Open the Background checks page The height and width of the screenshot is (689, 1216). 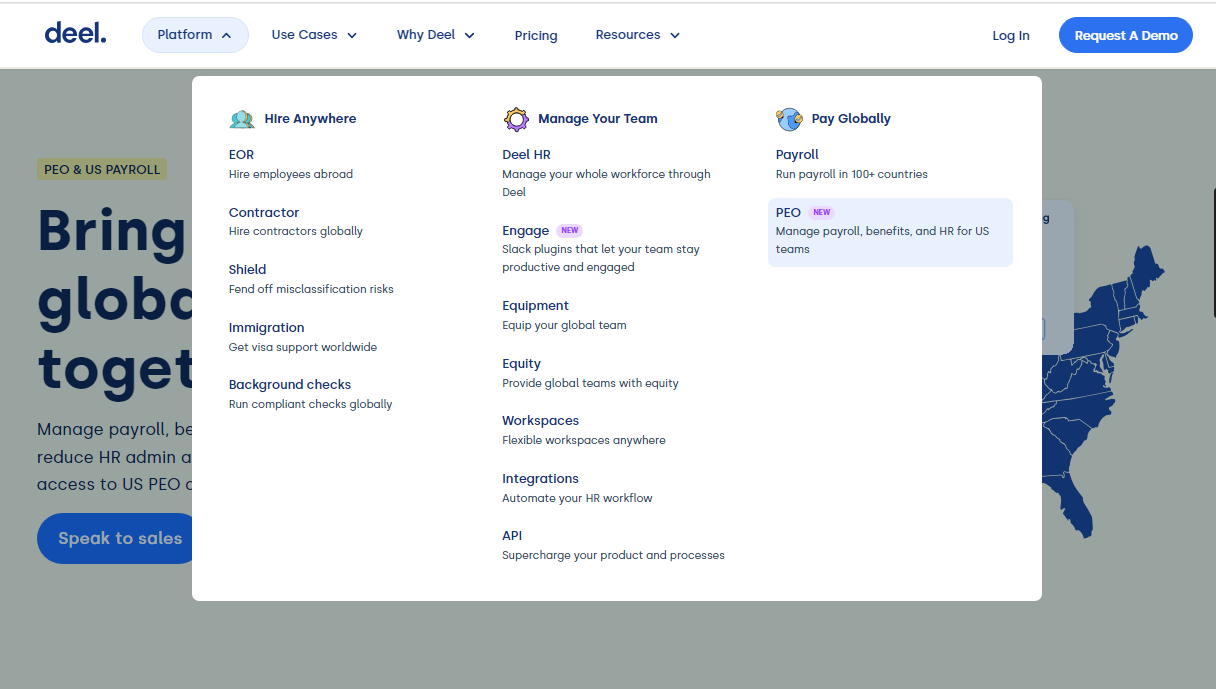point(290,384)
